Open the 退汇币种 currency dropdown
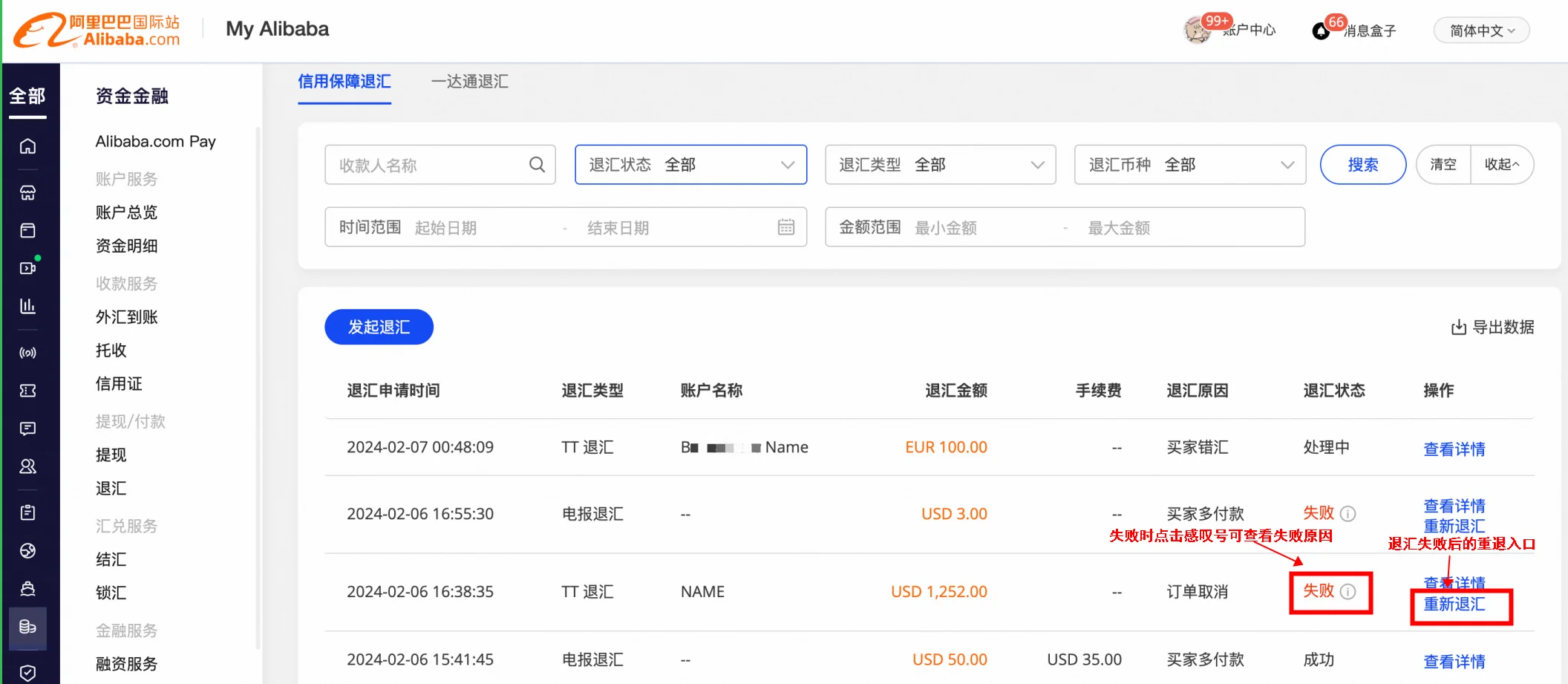This screenshot has height=684, width=1568. coord(1189,165)
